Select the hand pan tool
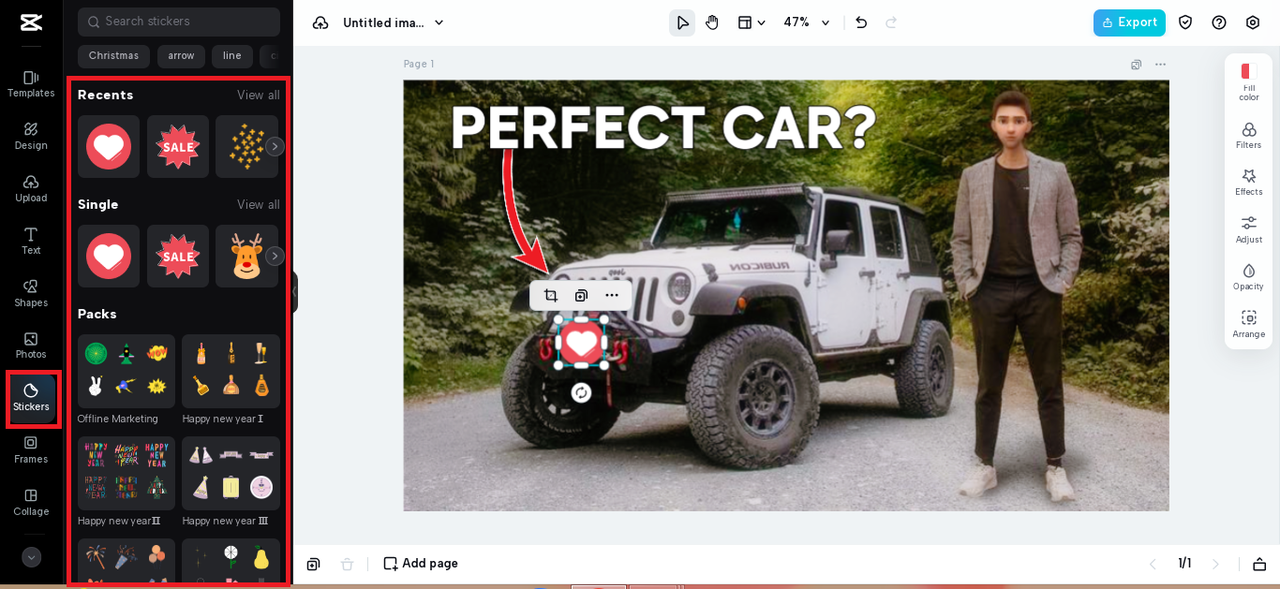1280x589 pixels. 712,23
